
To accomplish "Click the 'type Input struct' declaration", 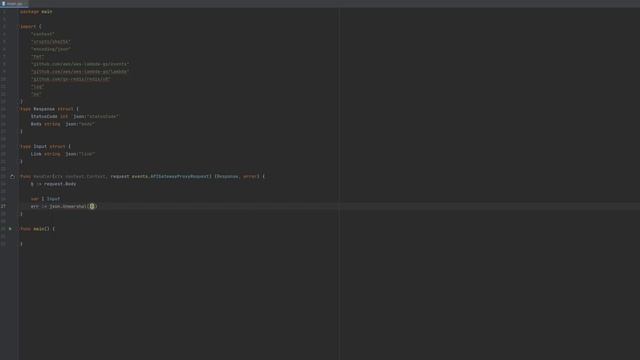I will [45, 146].
